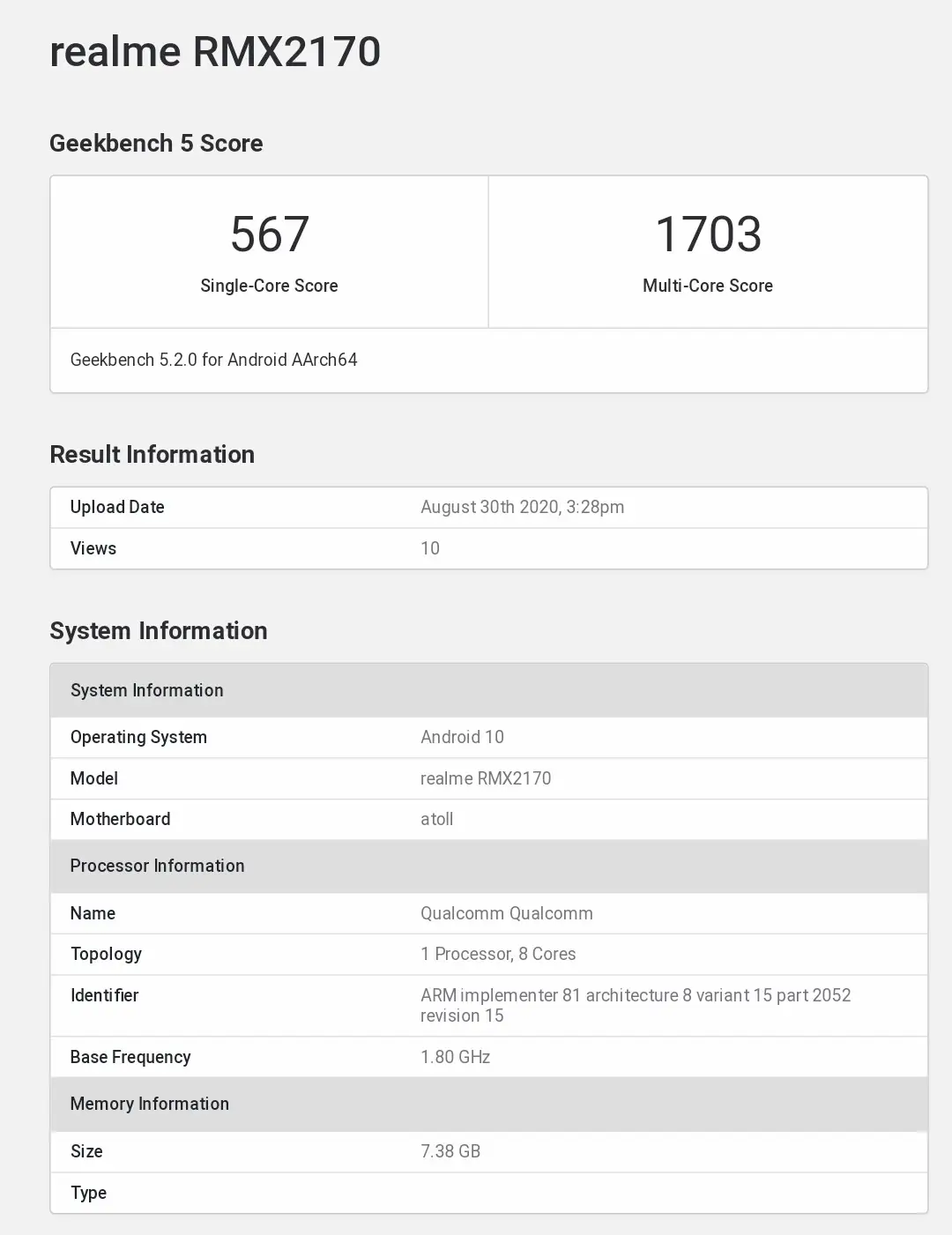
Task: Select the single-core score value 567
Action: [269, 234]
